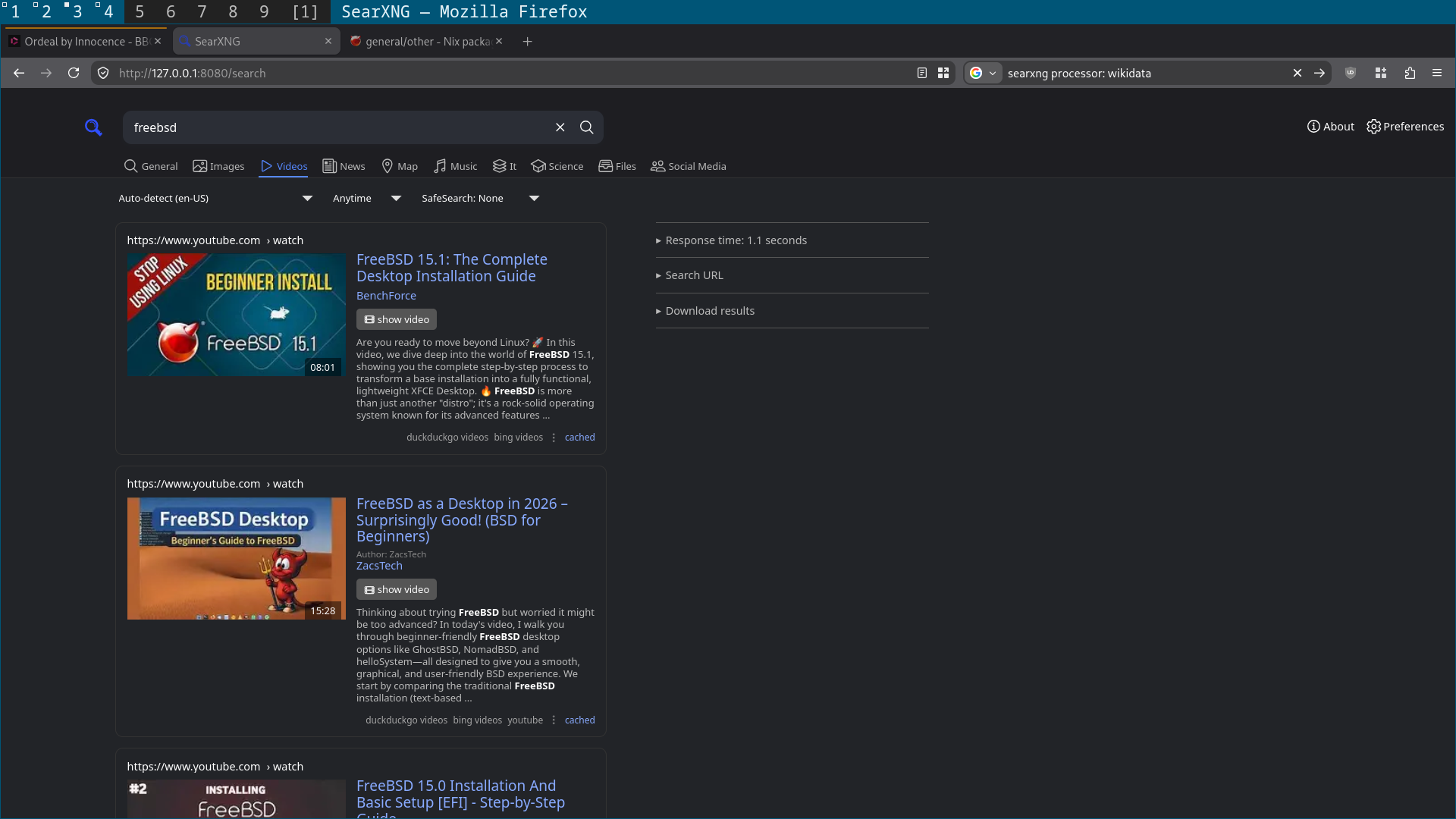Reload the current page
This screenshot has height=819, width=1456.
click(74, 73)
